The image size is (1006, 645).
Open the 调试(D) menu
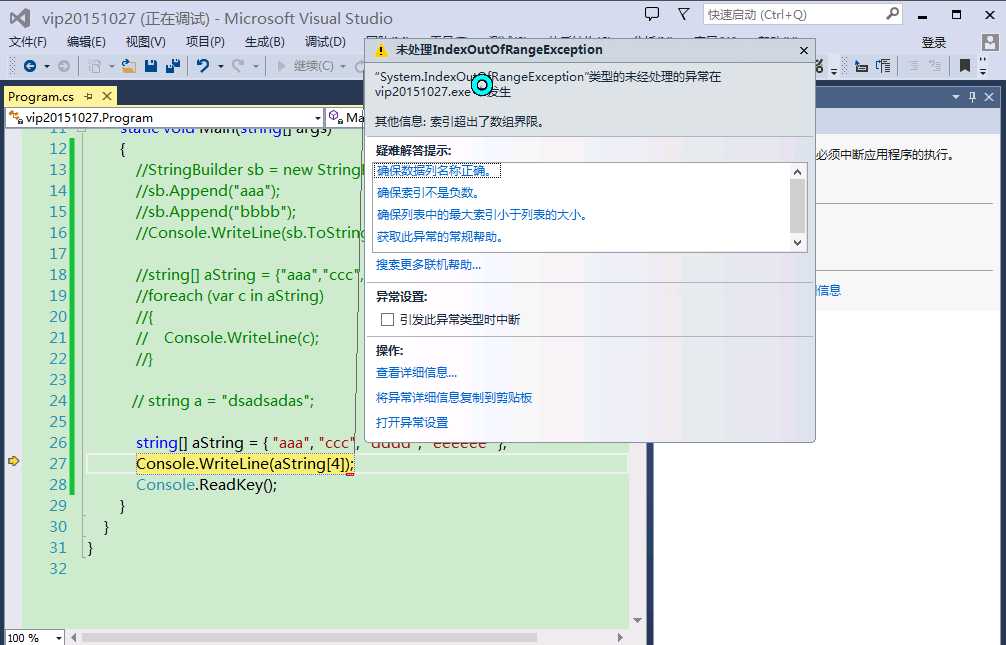pyautogui.click(x=325, y=42)
